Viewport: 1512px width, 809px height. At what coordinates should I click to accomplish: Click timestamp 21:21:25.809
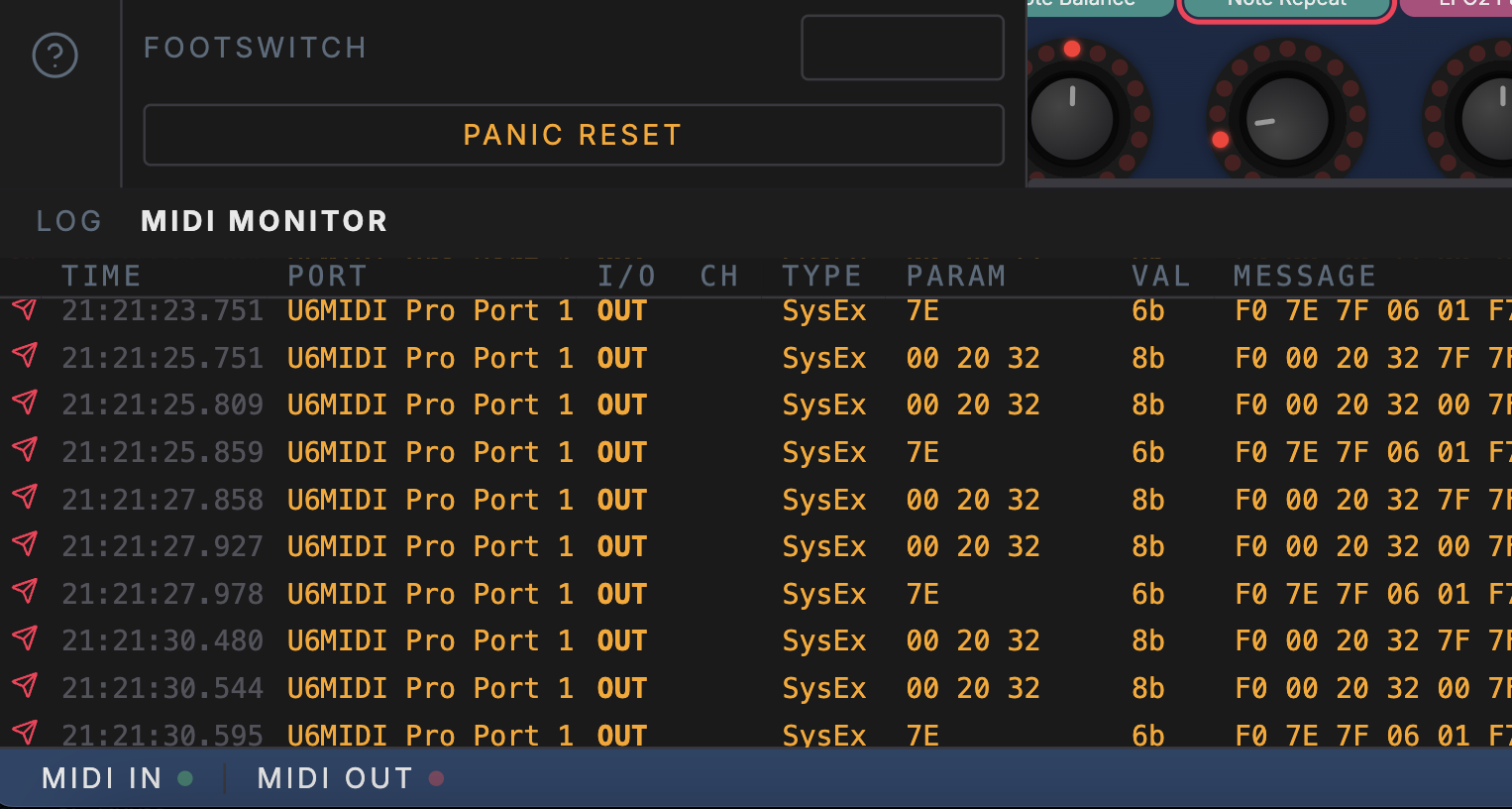pos(162,404)
